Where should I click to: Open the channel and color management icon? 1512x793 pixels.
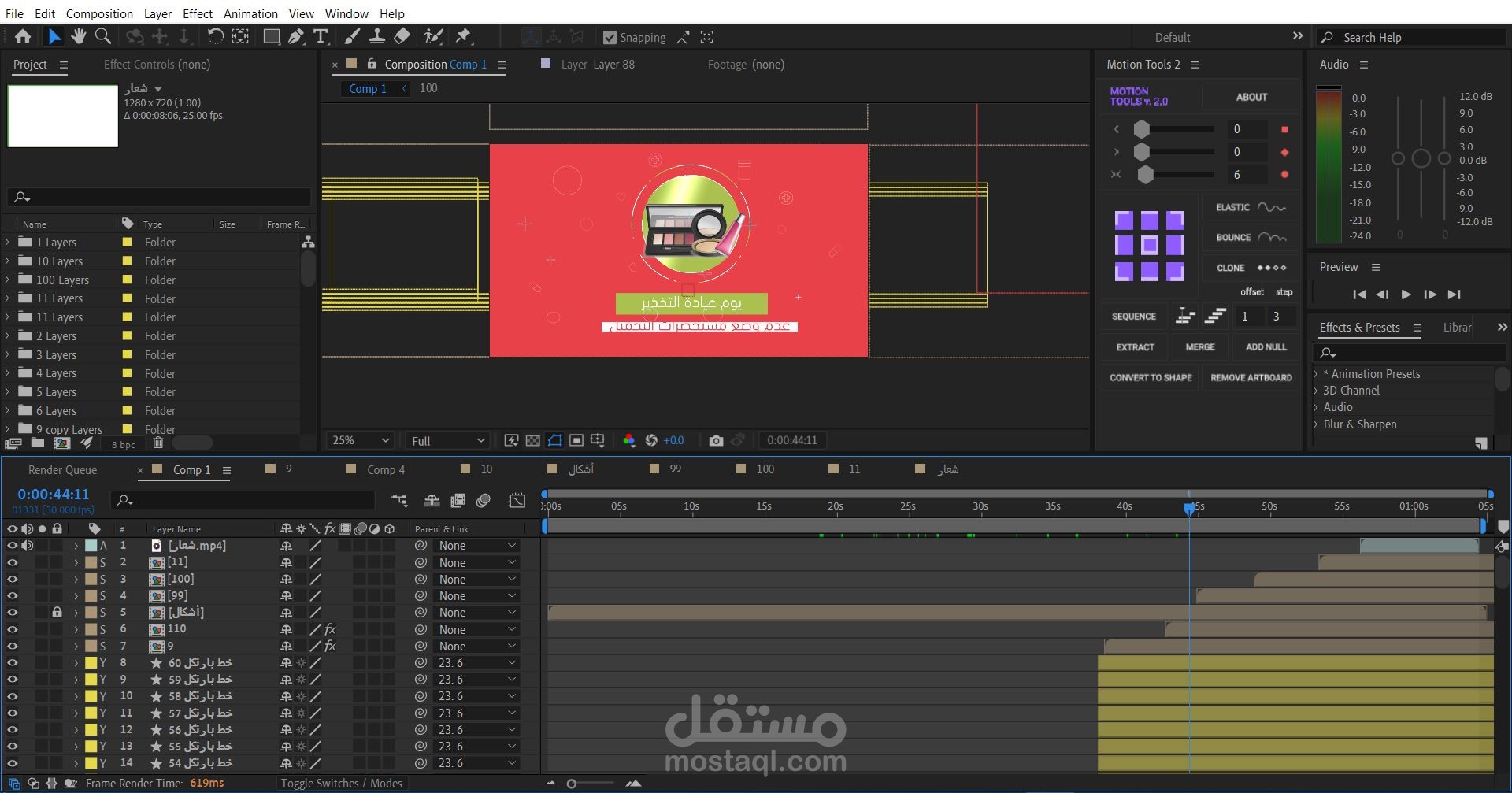point(629,440)
